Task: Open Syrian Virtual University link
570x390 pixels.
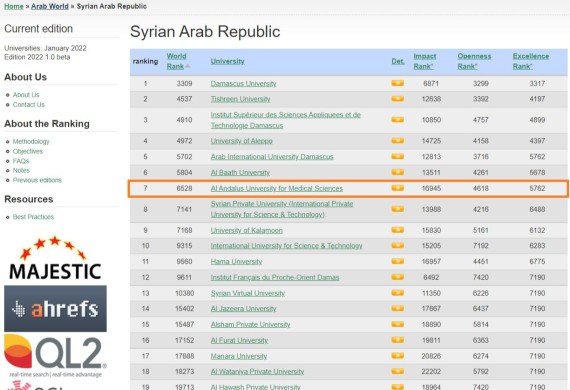Action: [248, 293]
